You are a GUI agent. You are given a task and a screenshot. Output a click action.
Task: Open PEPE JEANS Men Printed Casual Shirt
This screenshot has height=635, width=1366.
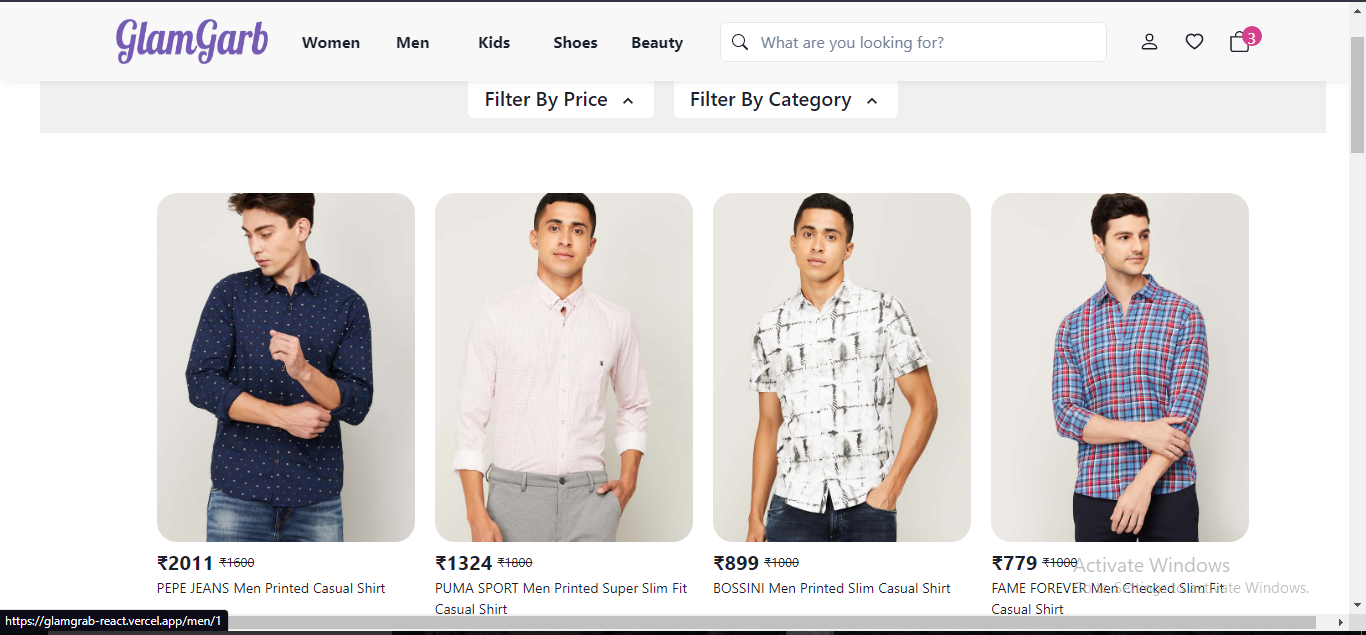[271, 588]
